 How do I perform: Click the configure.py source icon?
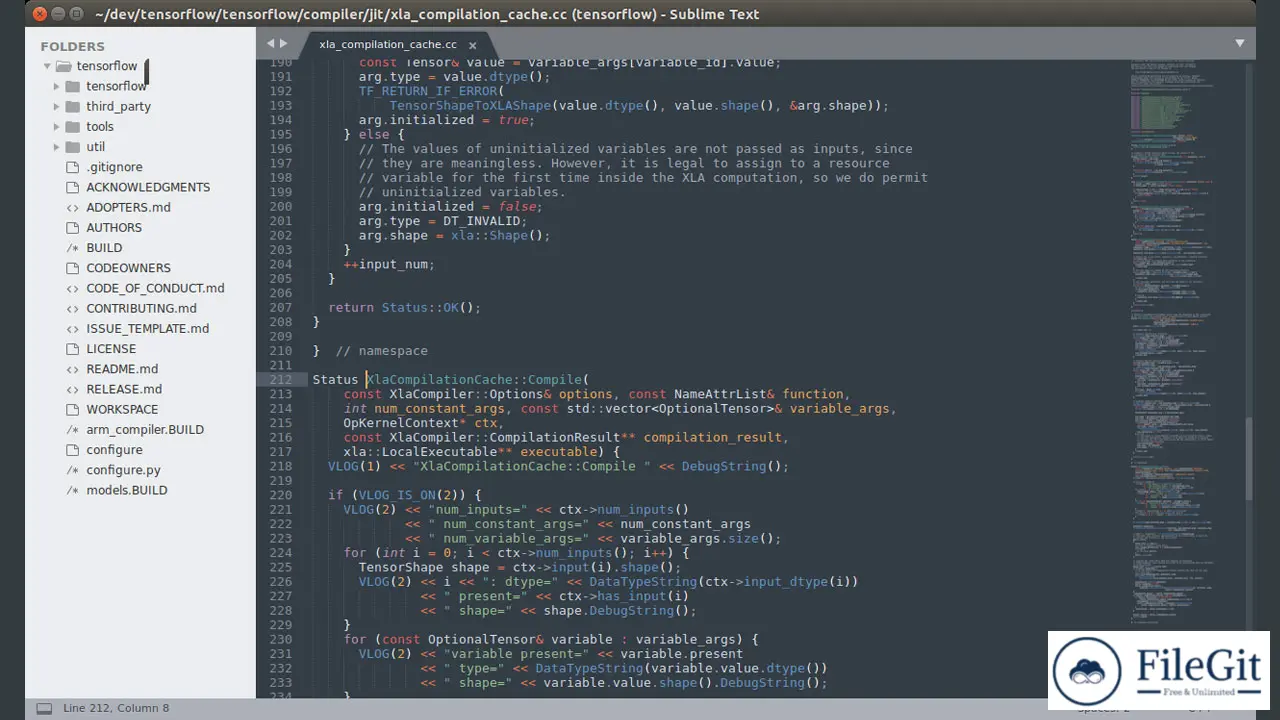pyautogui.click(x=72, y=470)
